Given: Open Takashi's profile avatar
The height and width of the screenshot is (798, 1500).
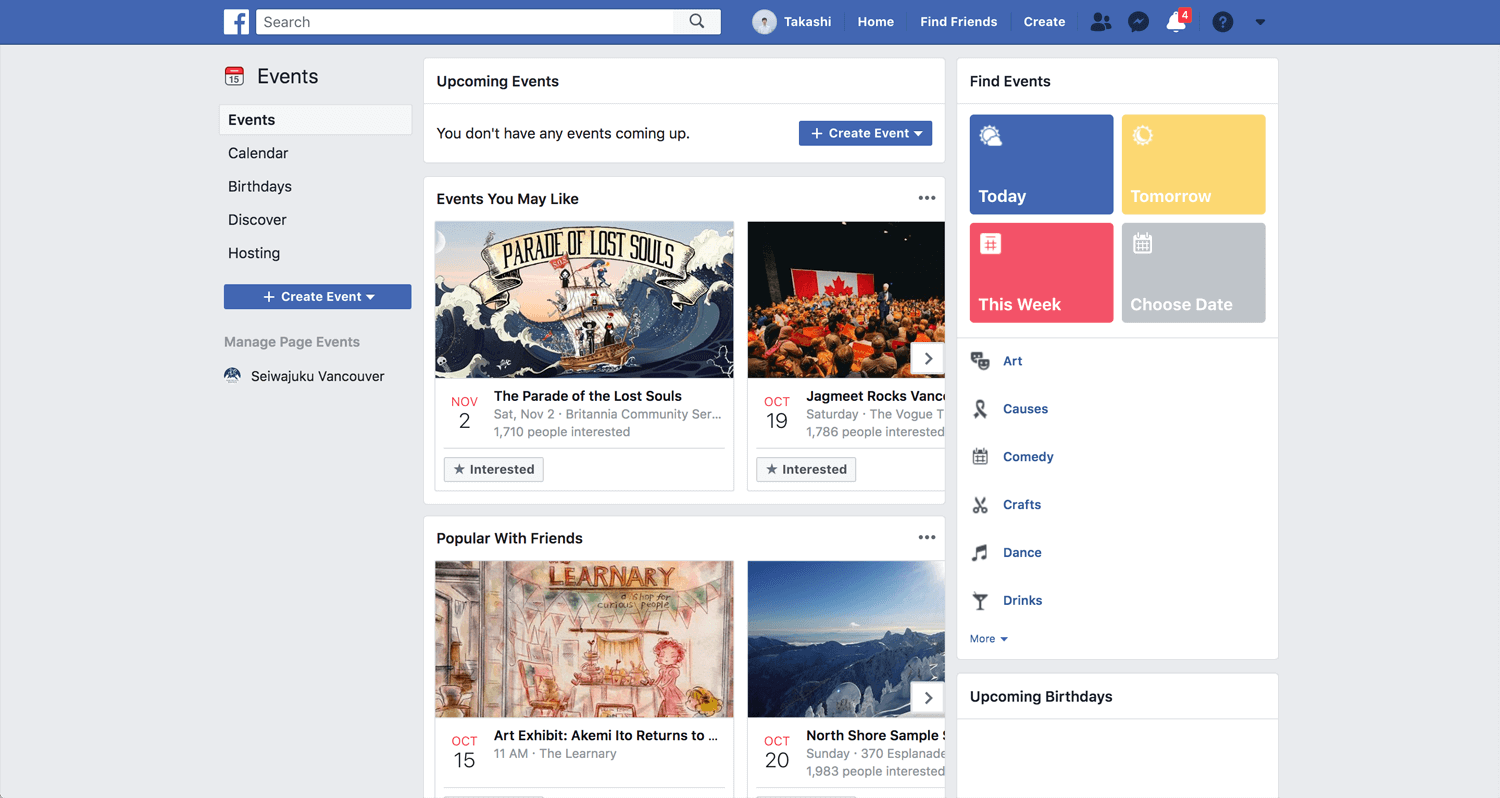Looking at the screenshot, I should click(x=764, y=22).
